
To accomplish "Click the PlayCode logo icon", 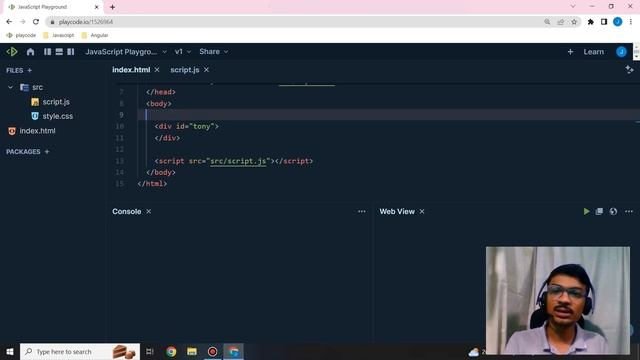I will click(12, 52).
